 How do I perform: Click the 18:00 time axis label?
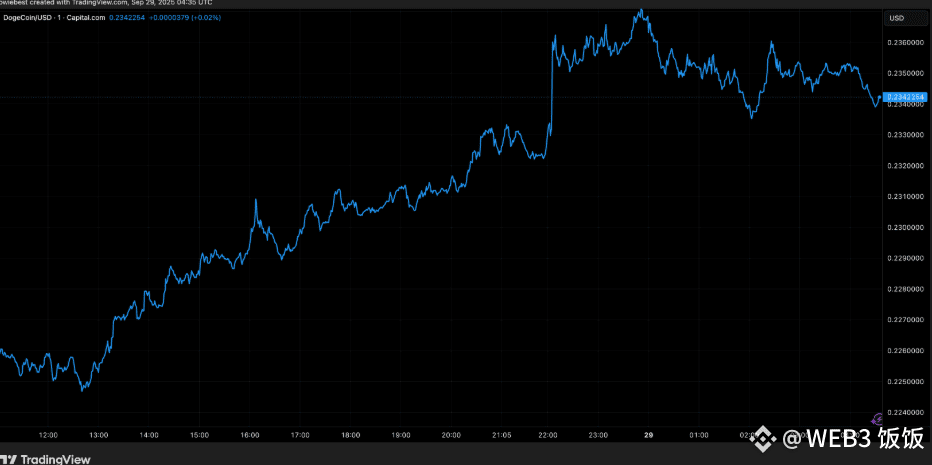pos(351,435)
